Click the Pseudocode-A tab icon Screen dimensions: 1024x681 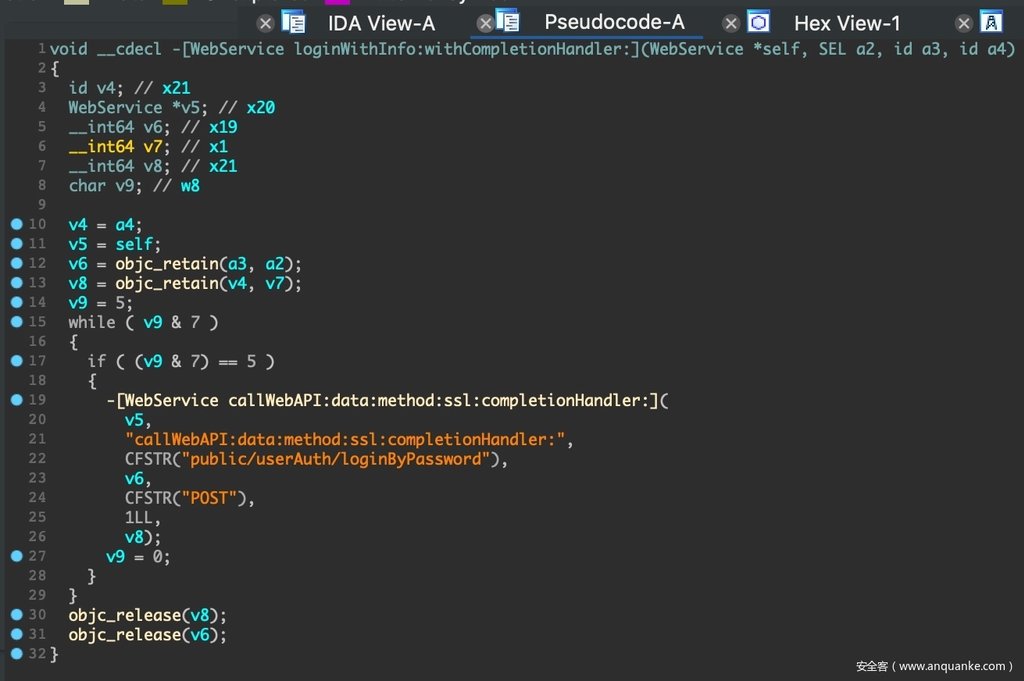coord(508,22)
